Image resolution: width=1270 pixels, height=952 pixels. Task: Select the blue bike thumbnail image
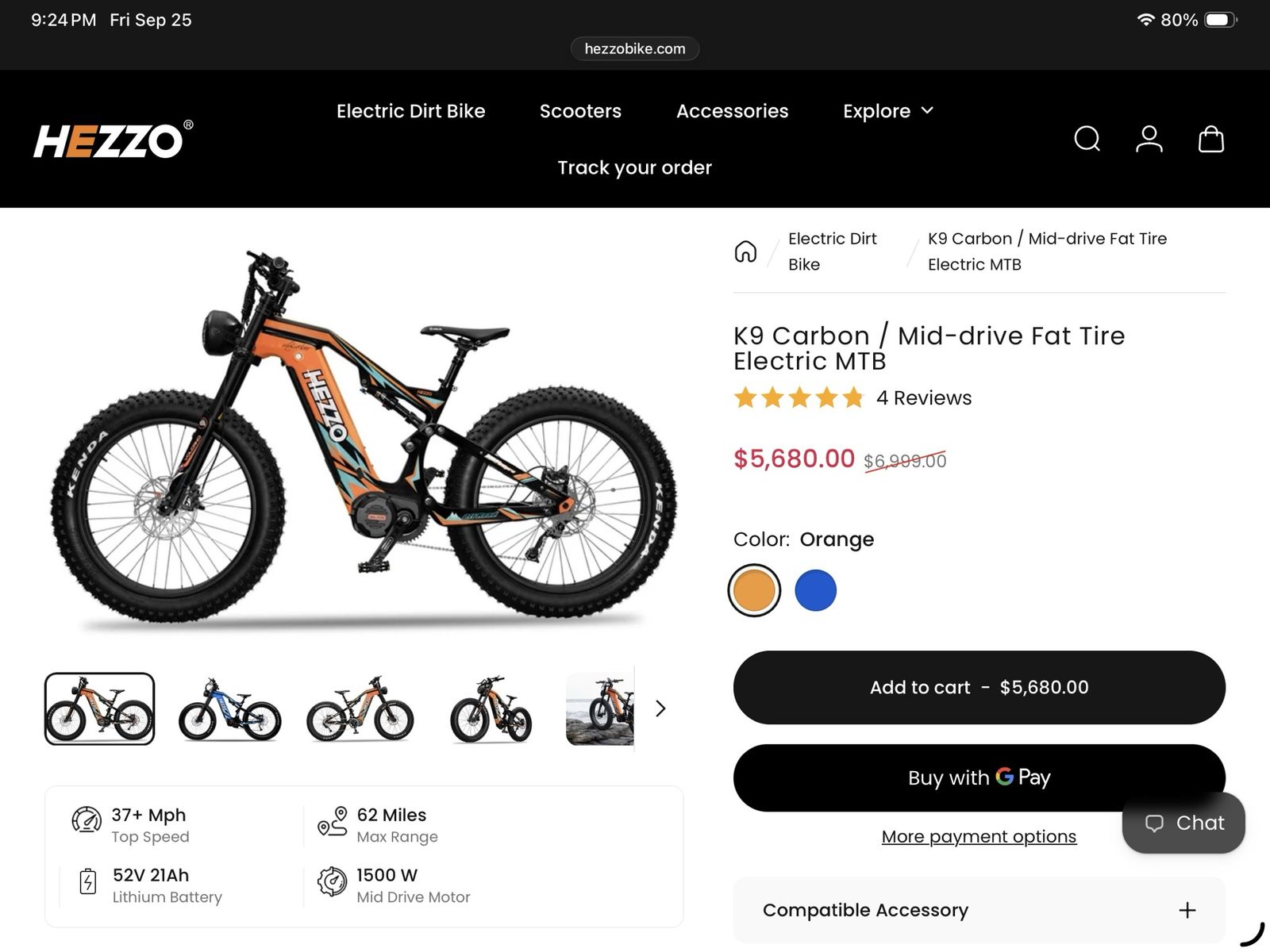[x=229, y=708]
